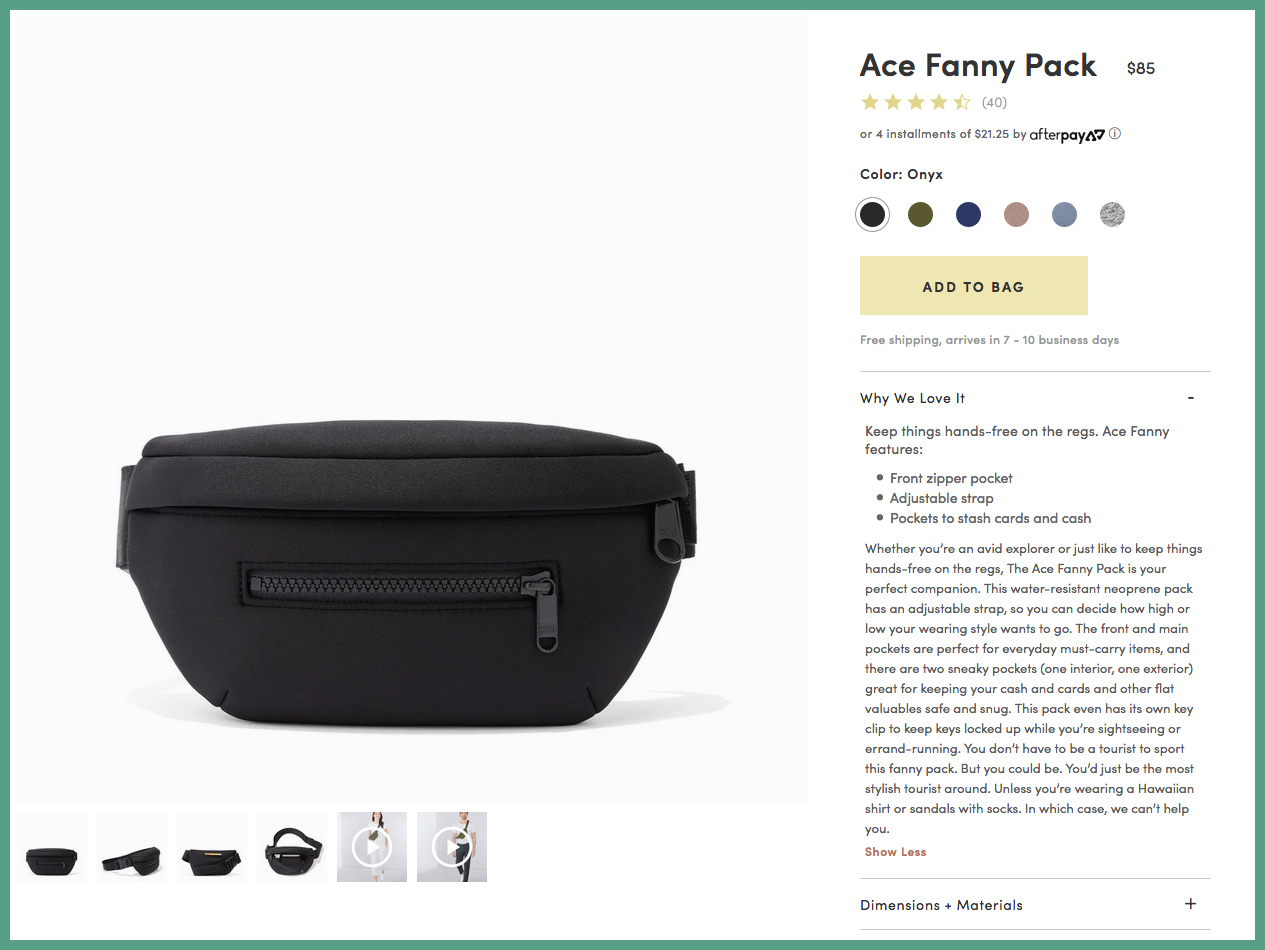This screenshot has width=1265, height=950.
Task: Click the star rating icons
Action: coord(916,102)
